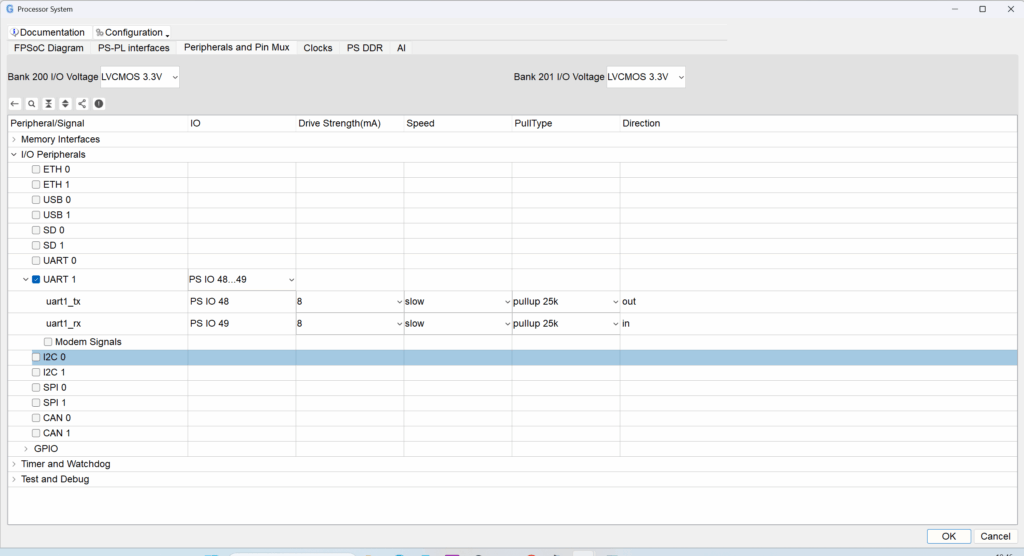Collapse all rows using the toolbar icon
1024x556 pixels.
[48, 104]
